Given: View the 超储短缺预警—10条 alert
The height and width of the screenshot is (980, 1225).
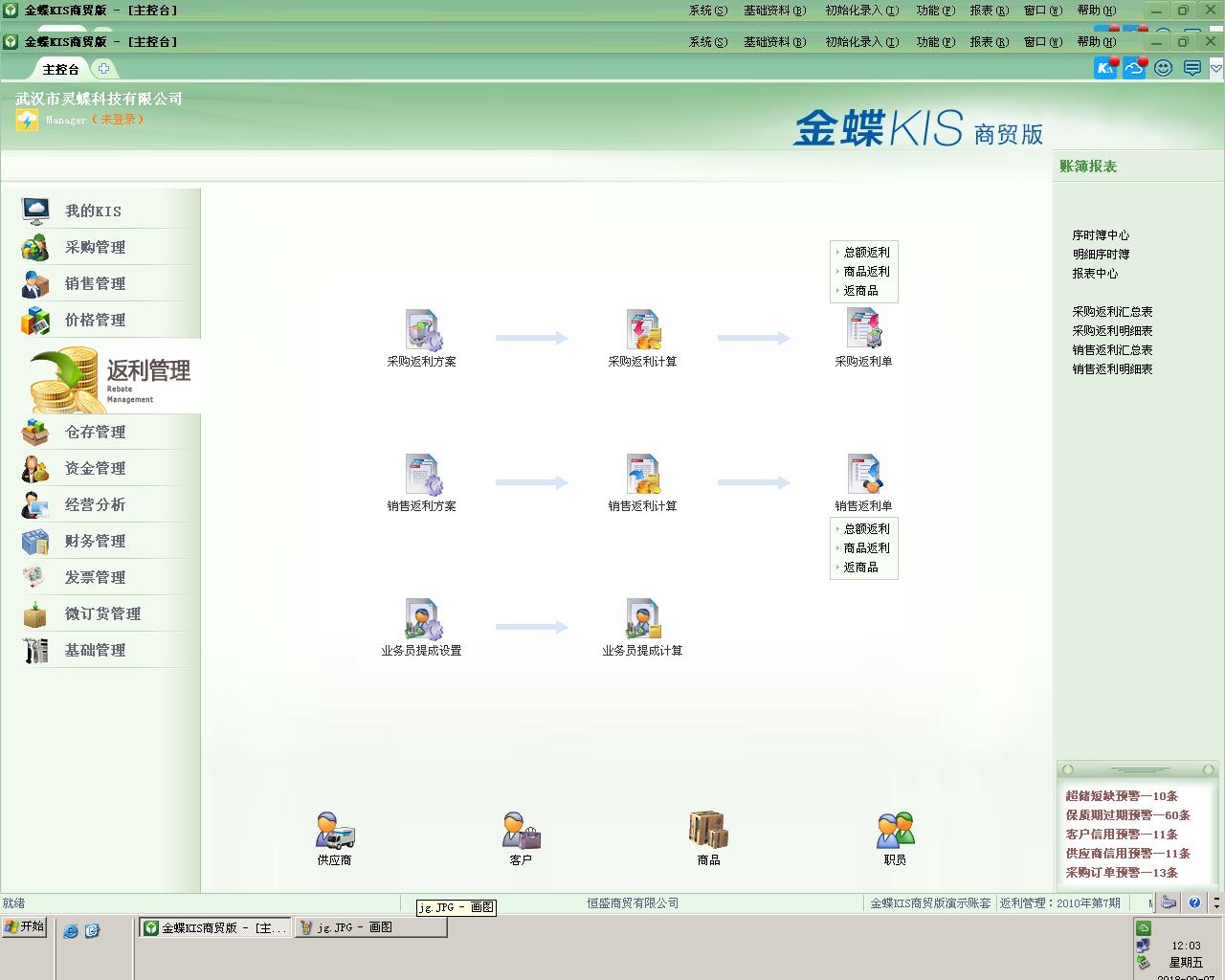Looking at the screenshot, I should 1122,795.
